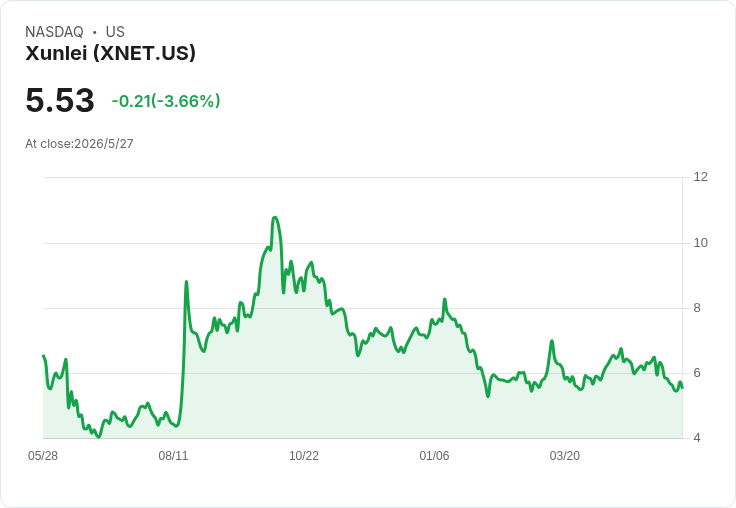Click the At close:2026/5/27 date text

79,144
